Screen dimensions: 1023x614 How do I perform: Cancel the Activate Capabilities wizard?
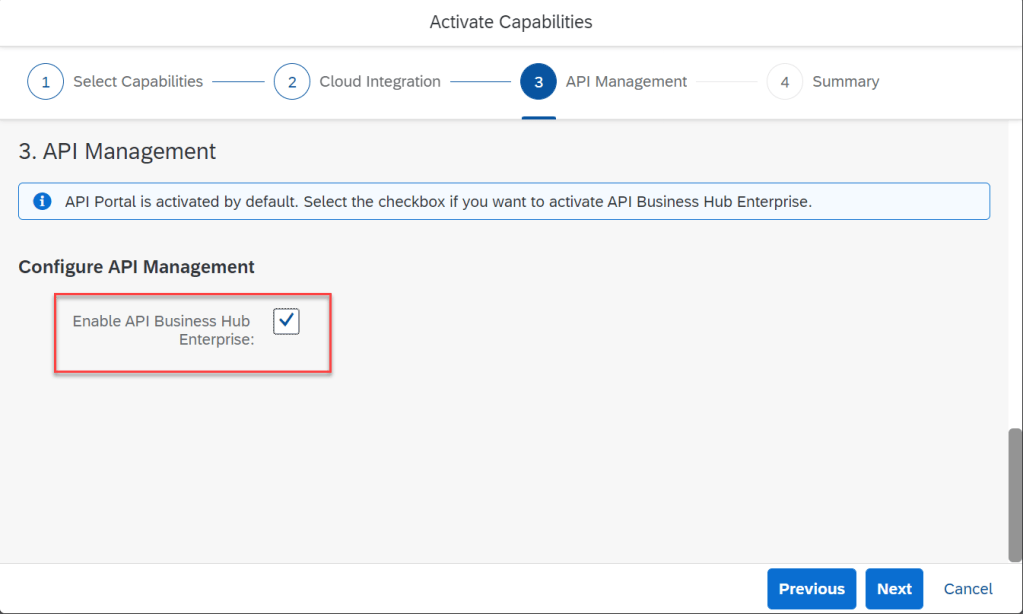(968, 589)
